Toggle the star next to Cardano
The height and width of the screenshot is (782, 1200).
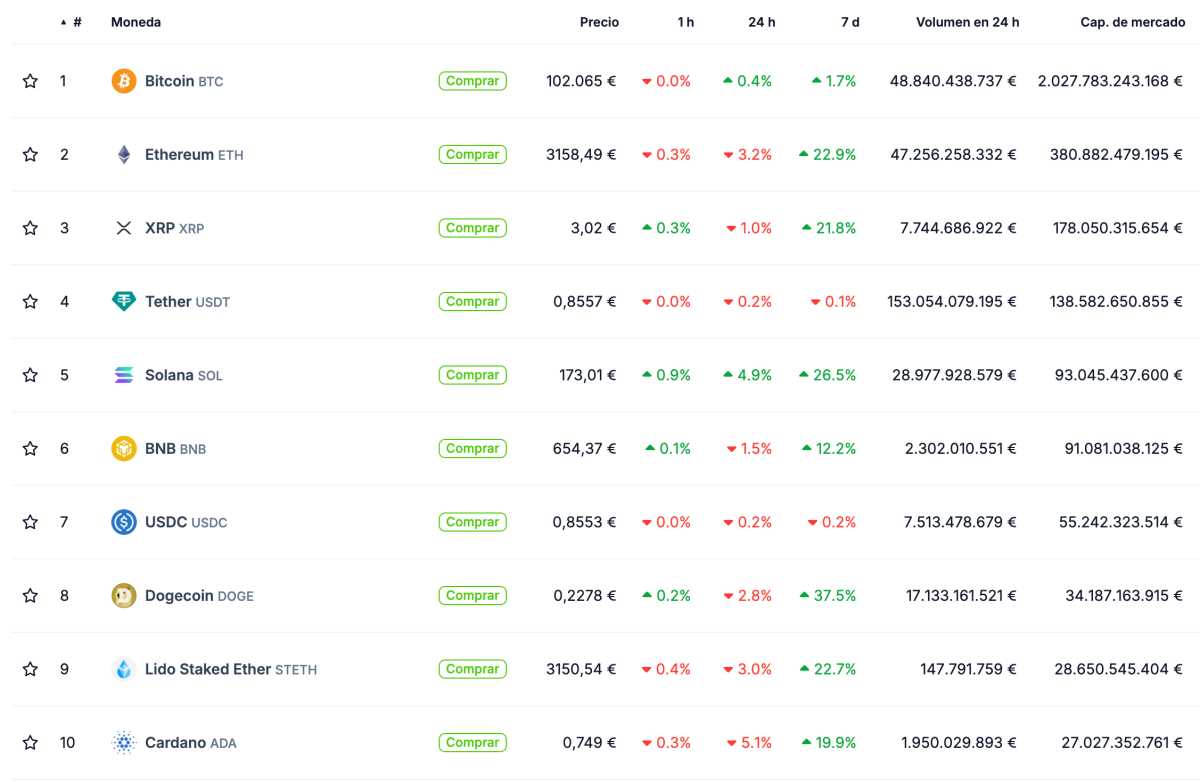[30, 743]
